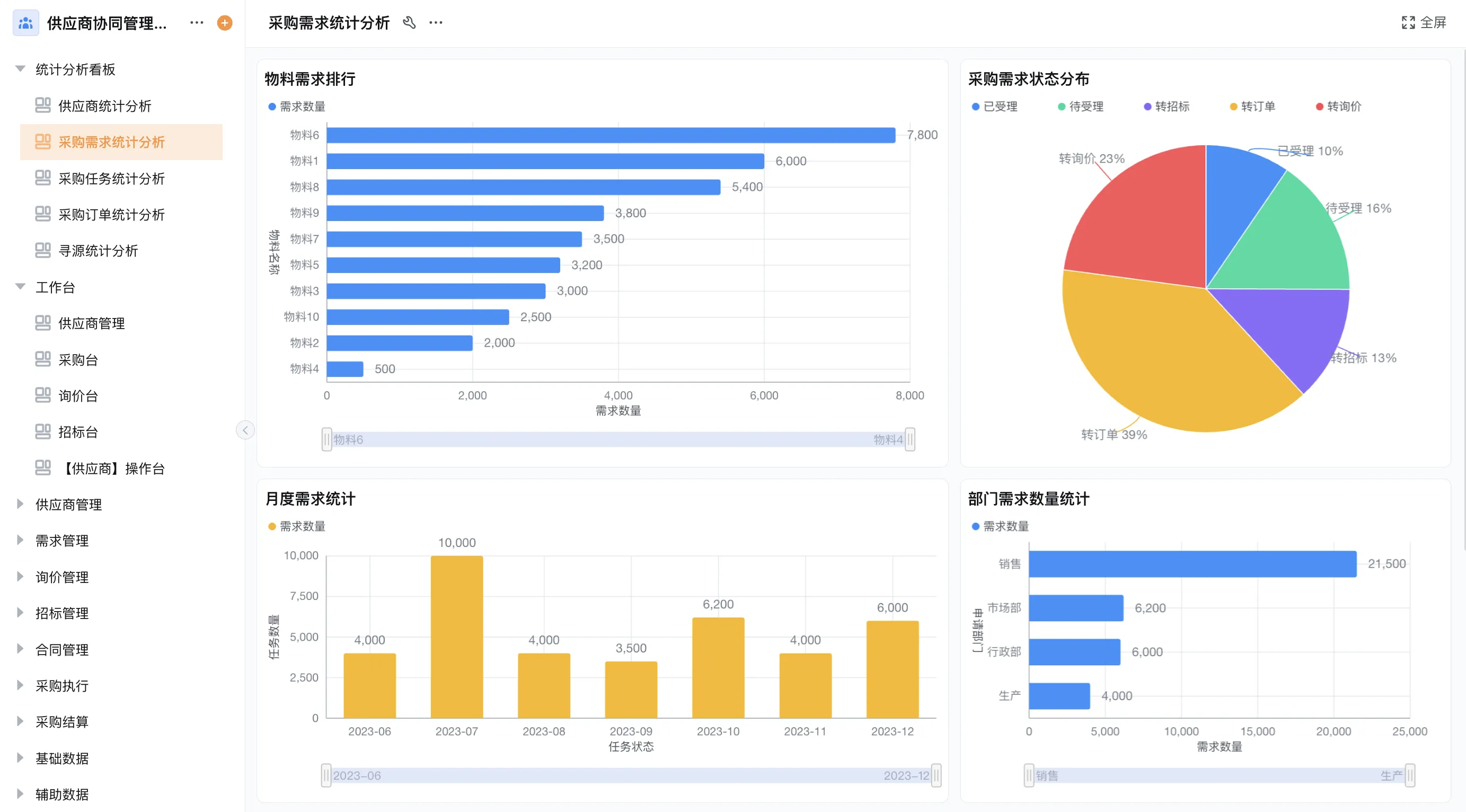Select 采购任务统计分析 in the sidebar
The height and width of the screenshot is (812, 1466).
[x=111, y=179]
